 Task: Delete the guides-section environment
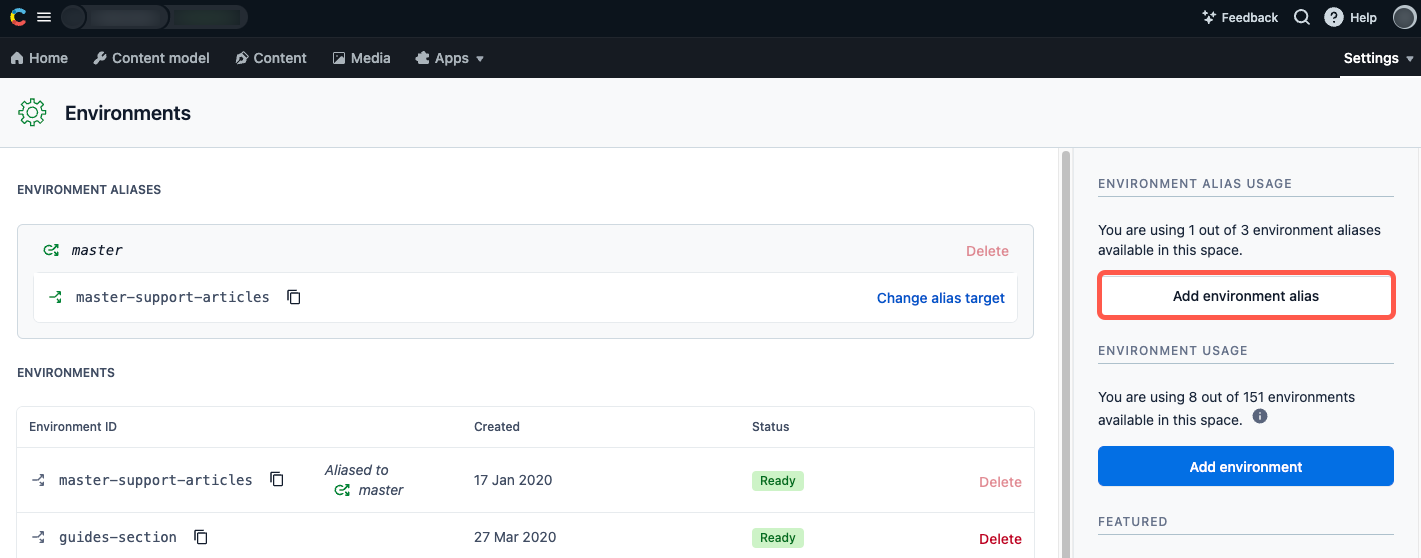[1000, 539]
